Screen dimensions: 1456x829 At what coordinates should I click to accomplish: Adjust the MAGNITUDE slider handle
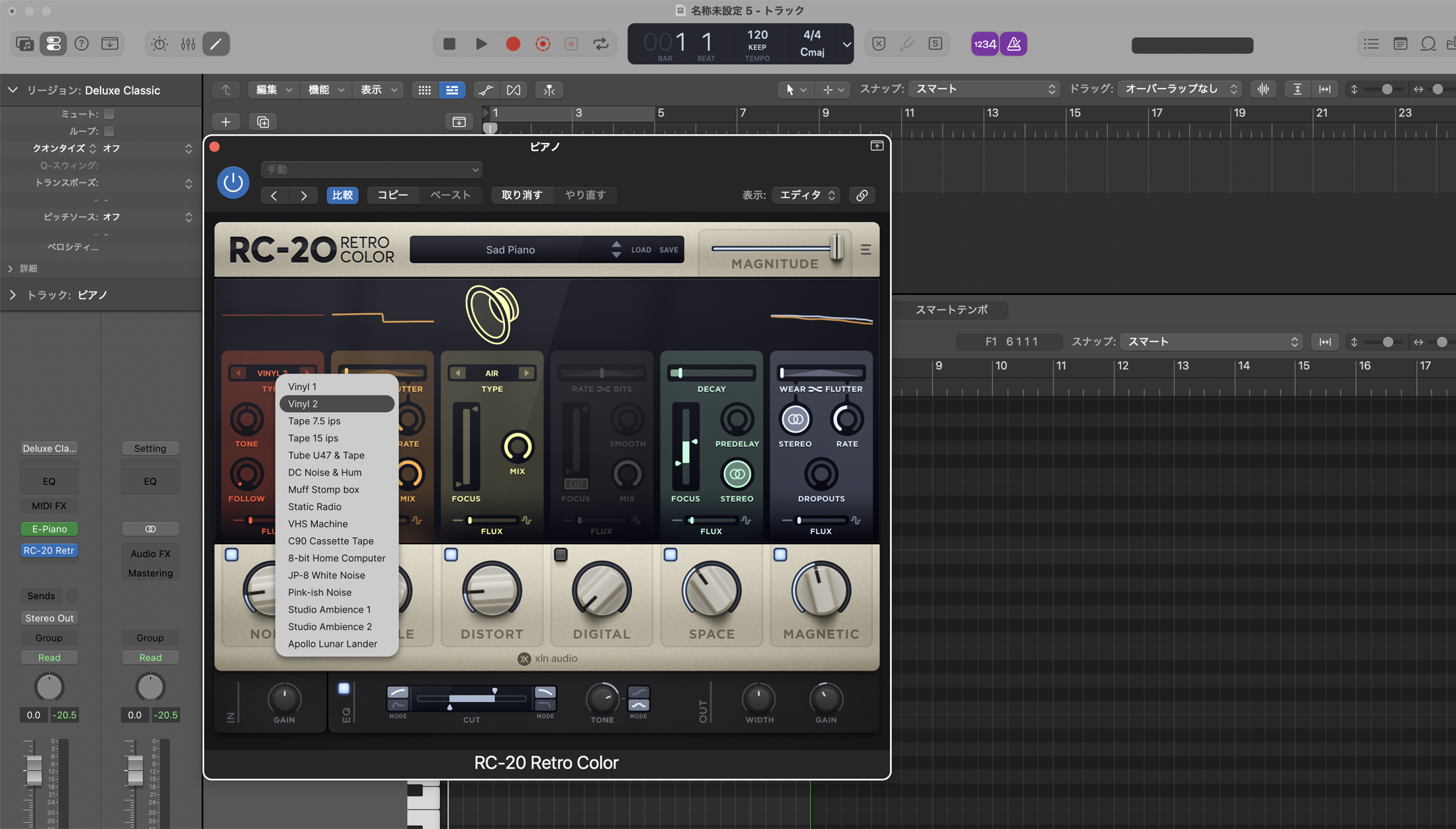click(x=837, y=248)
